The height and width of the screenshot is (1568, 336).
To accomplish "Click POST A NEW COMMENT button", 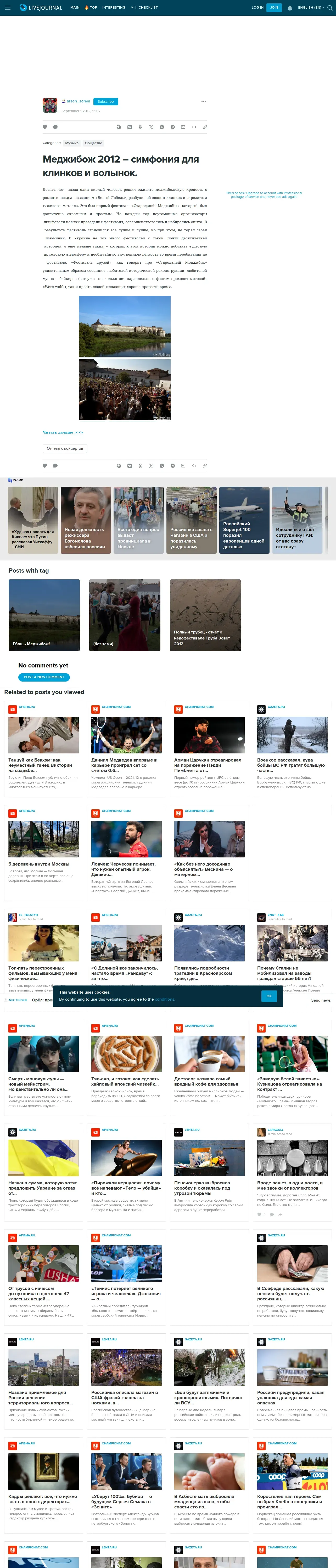I will pos(44,677).
